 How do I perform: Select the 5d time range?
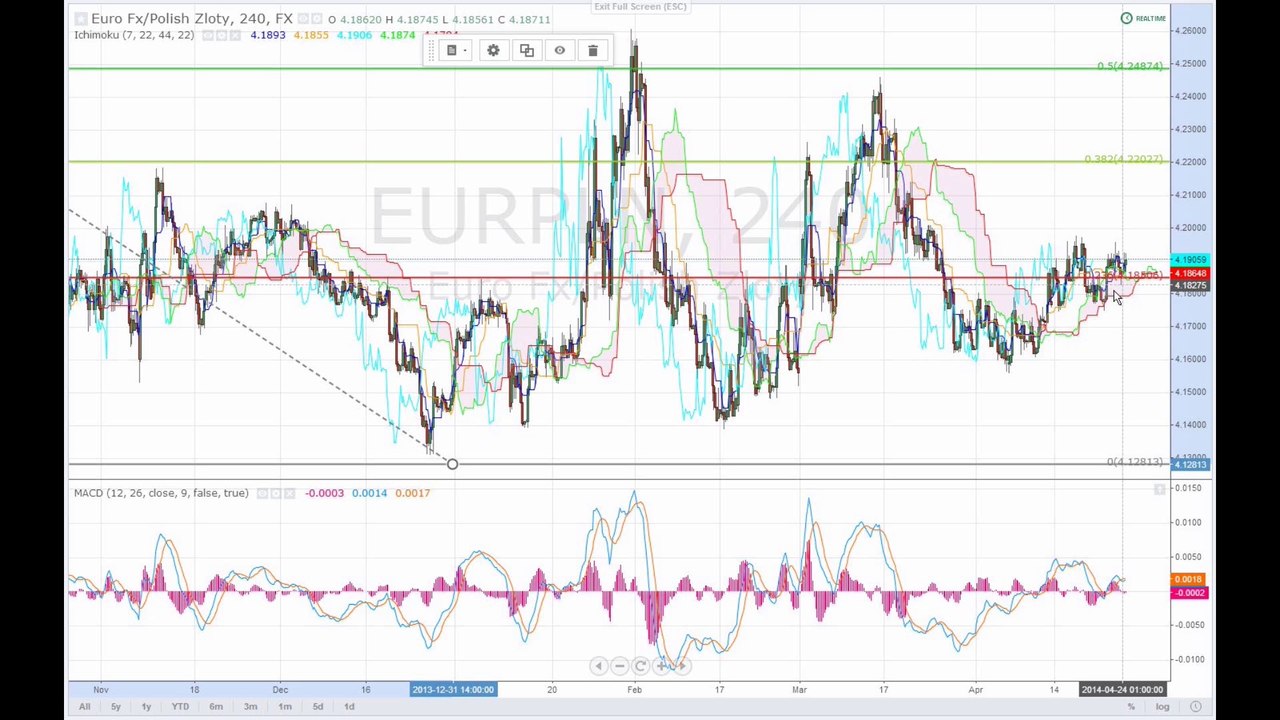(x=318, y=707)
